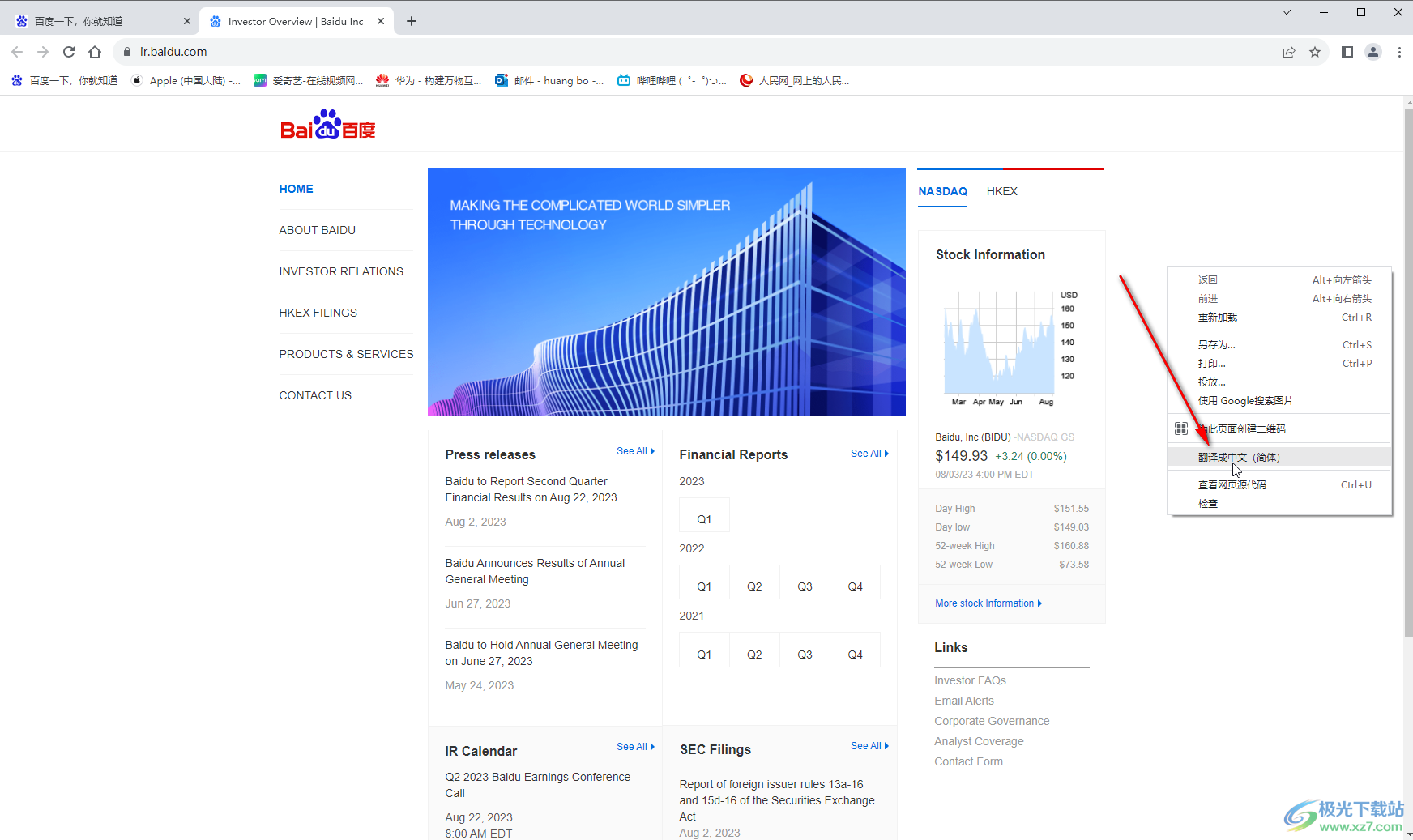Choose 返回 in context menu

[1279, 279]
